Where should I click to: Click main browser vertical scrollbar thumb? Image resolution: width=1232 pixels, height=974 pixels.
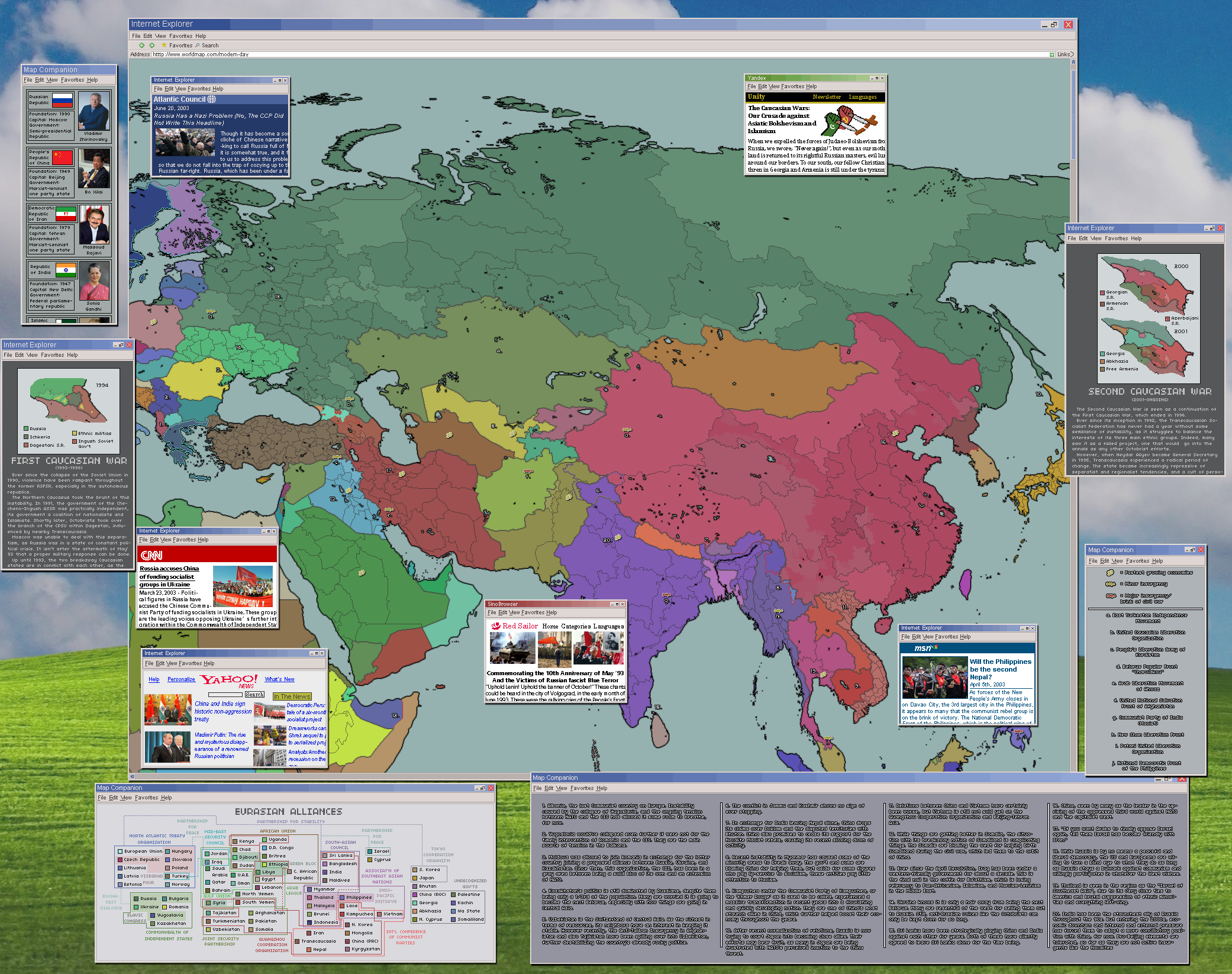(x=1073, y=114)
